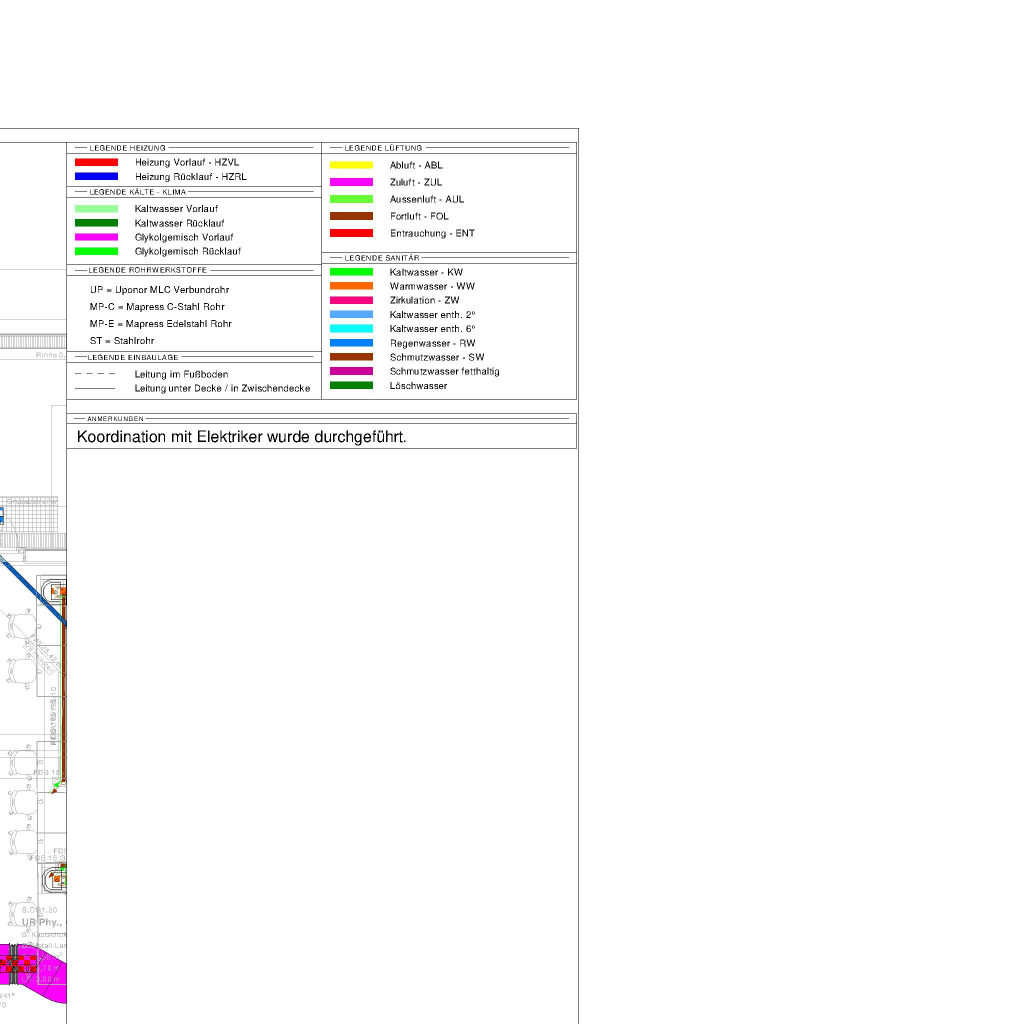Click the light green Kaltwasser Vorlauf swatch
The image size is (1024, 1024).
(x=96, y=208)
